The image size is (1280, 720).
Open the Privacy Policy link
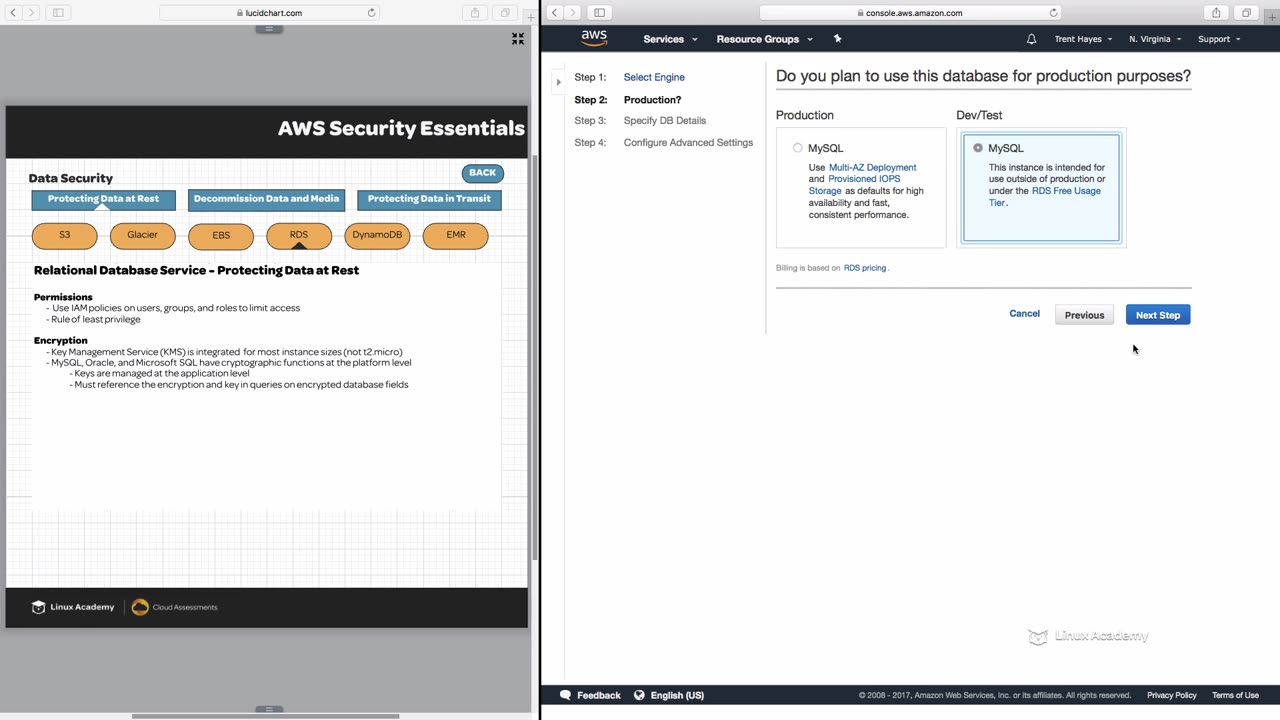point(1172,695)
